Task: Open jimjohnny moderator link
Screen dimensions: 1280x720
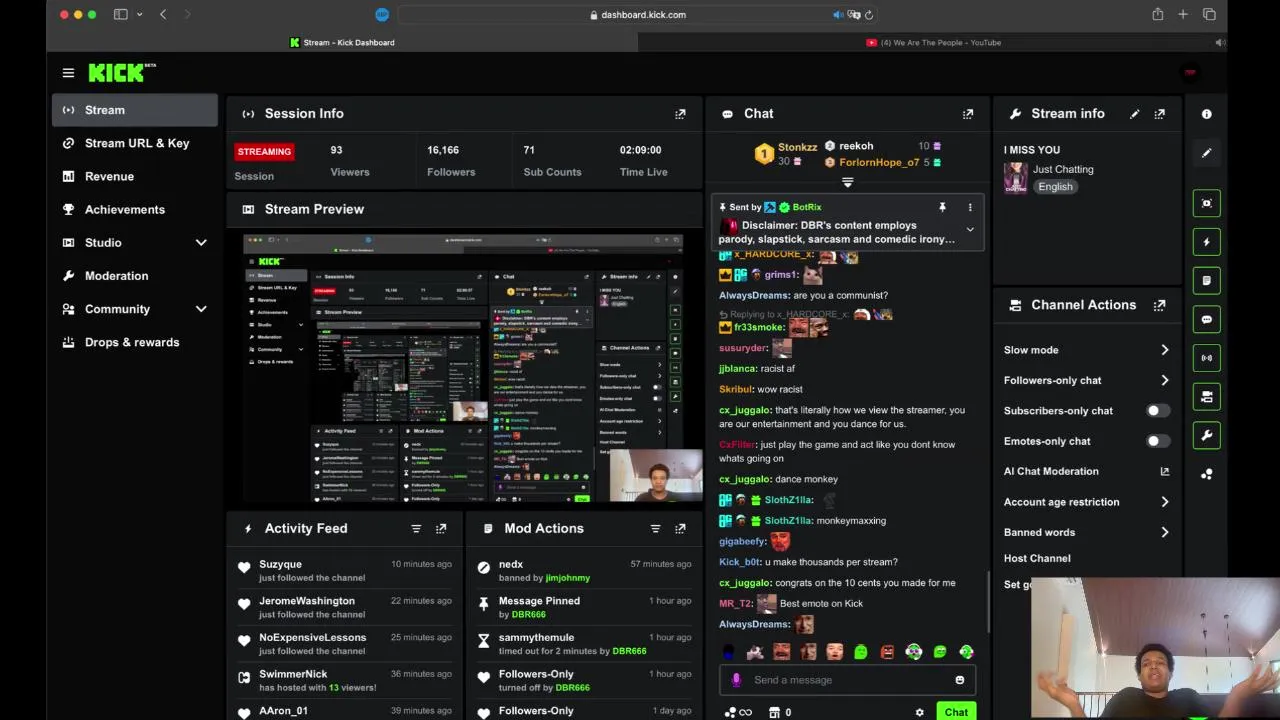Action: (x=568, y=578)
